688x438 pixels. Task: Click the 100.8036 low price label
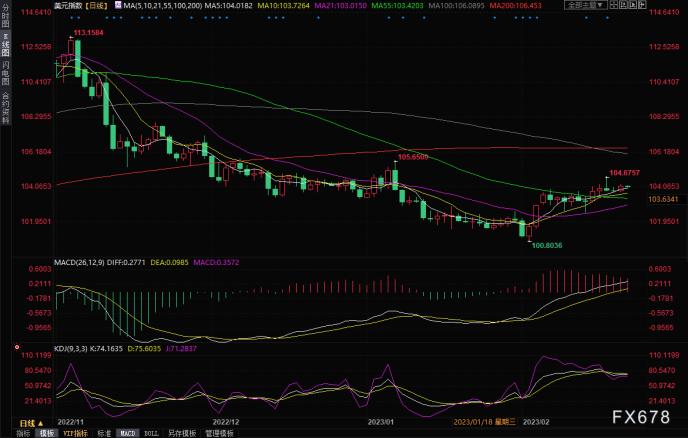tap(547, 245)
